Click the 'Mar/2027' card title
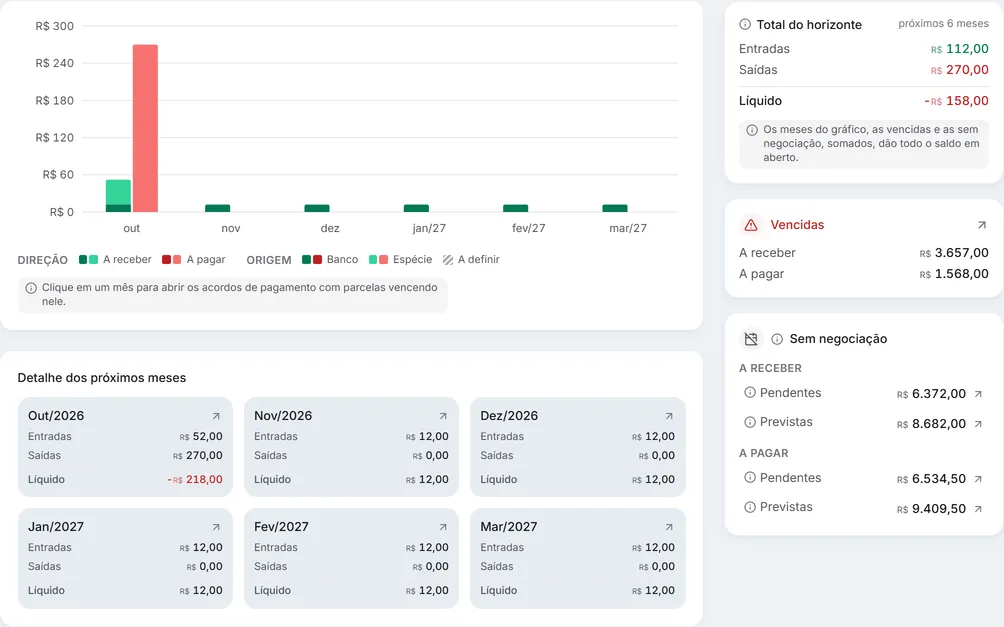Screen dimensions: 1004x627 click(508, 526)
